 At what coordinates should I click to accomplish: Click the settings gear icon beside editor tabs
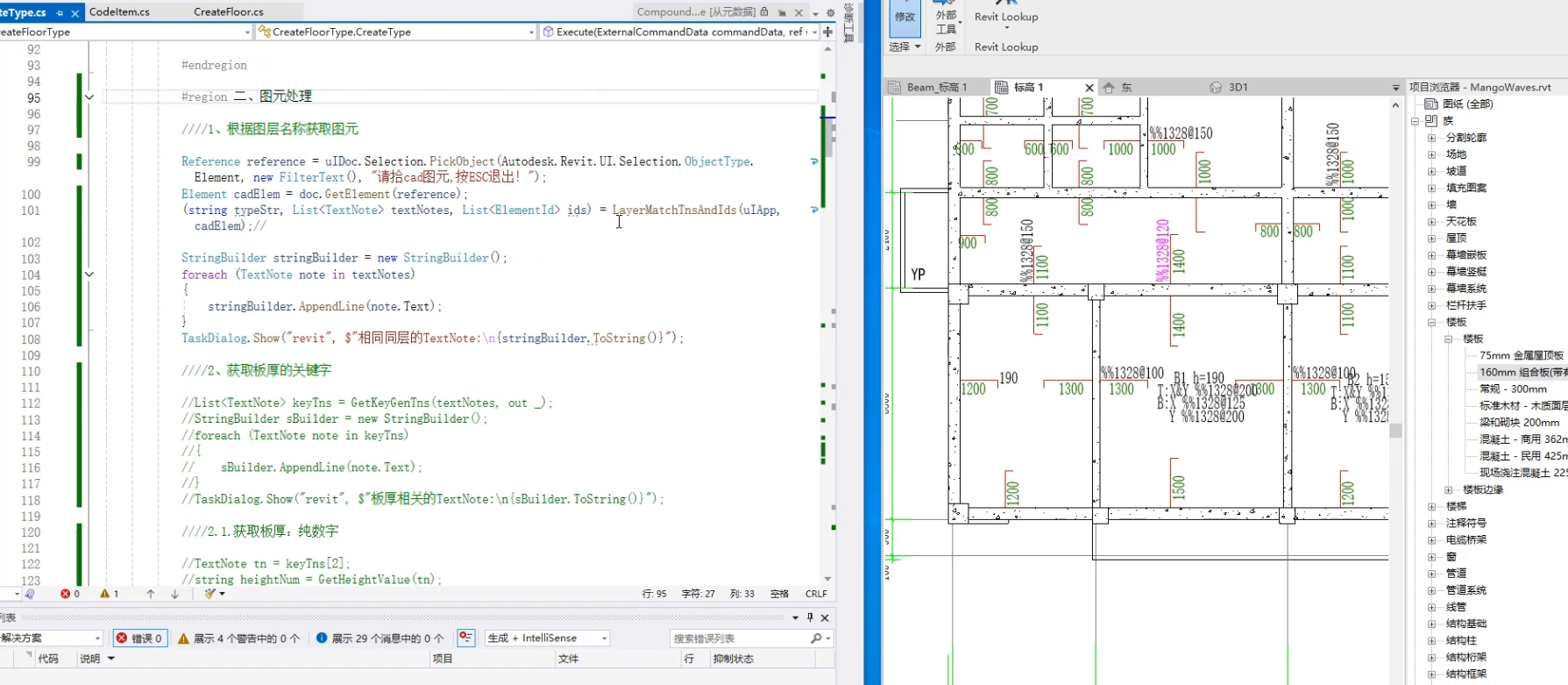tap(830, 12)
